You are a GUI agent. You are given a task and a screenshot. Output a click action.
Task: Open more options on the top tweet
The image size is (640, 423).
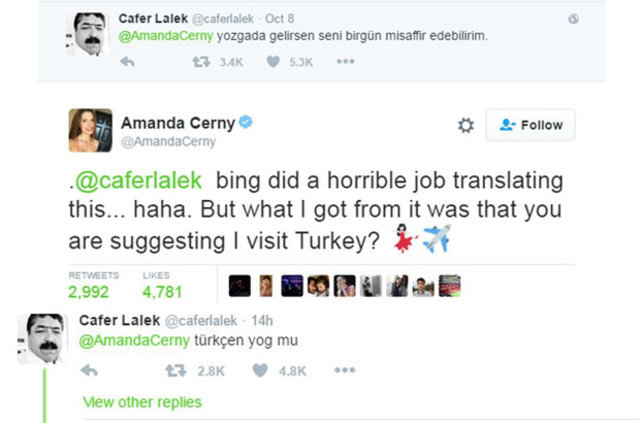(345, 62)
